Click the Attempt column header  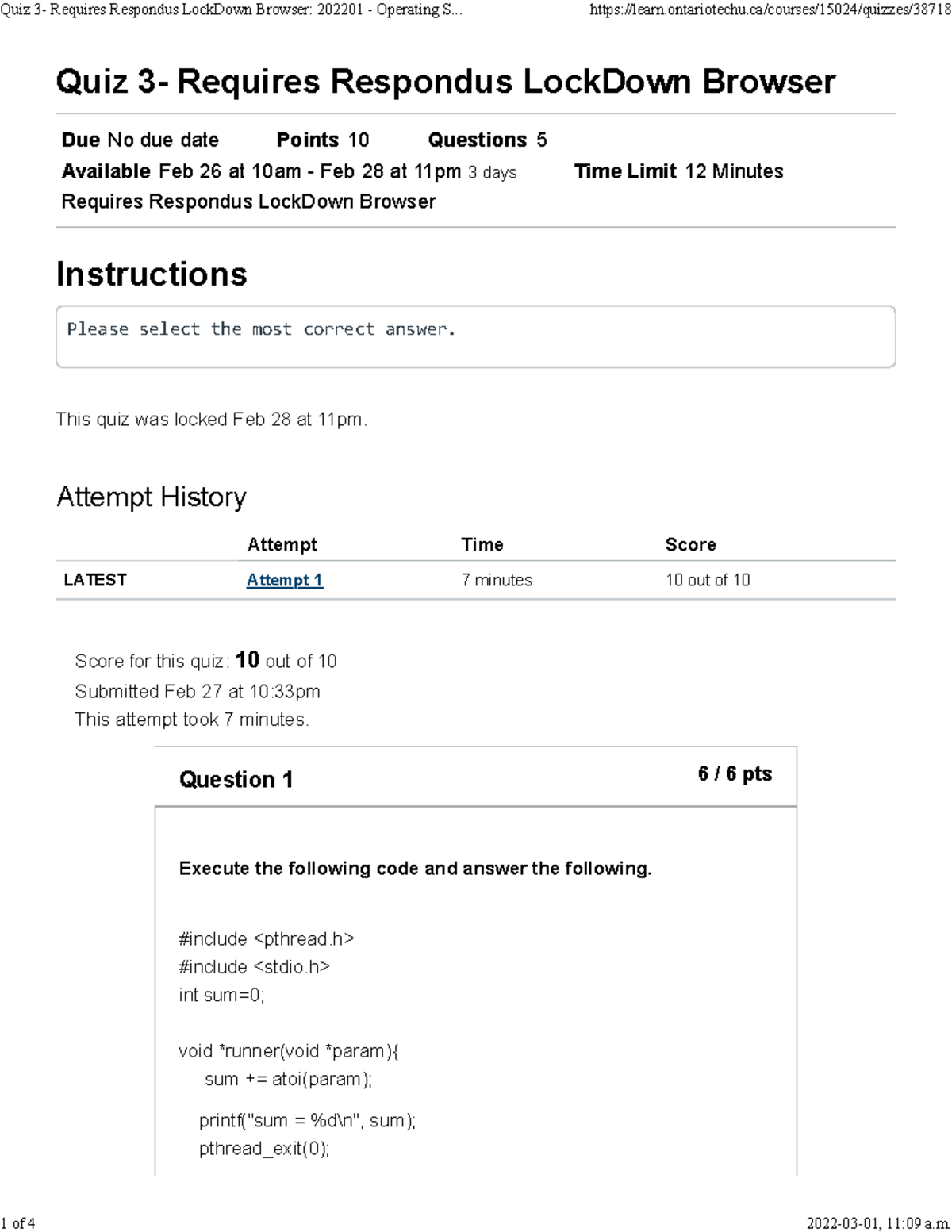[x=282, y=544]
